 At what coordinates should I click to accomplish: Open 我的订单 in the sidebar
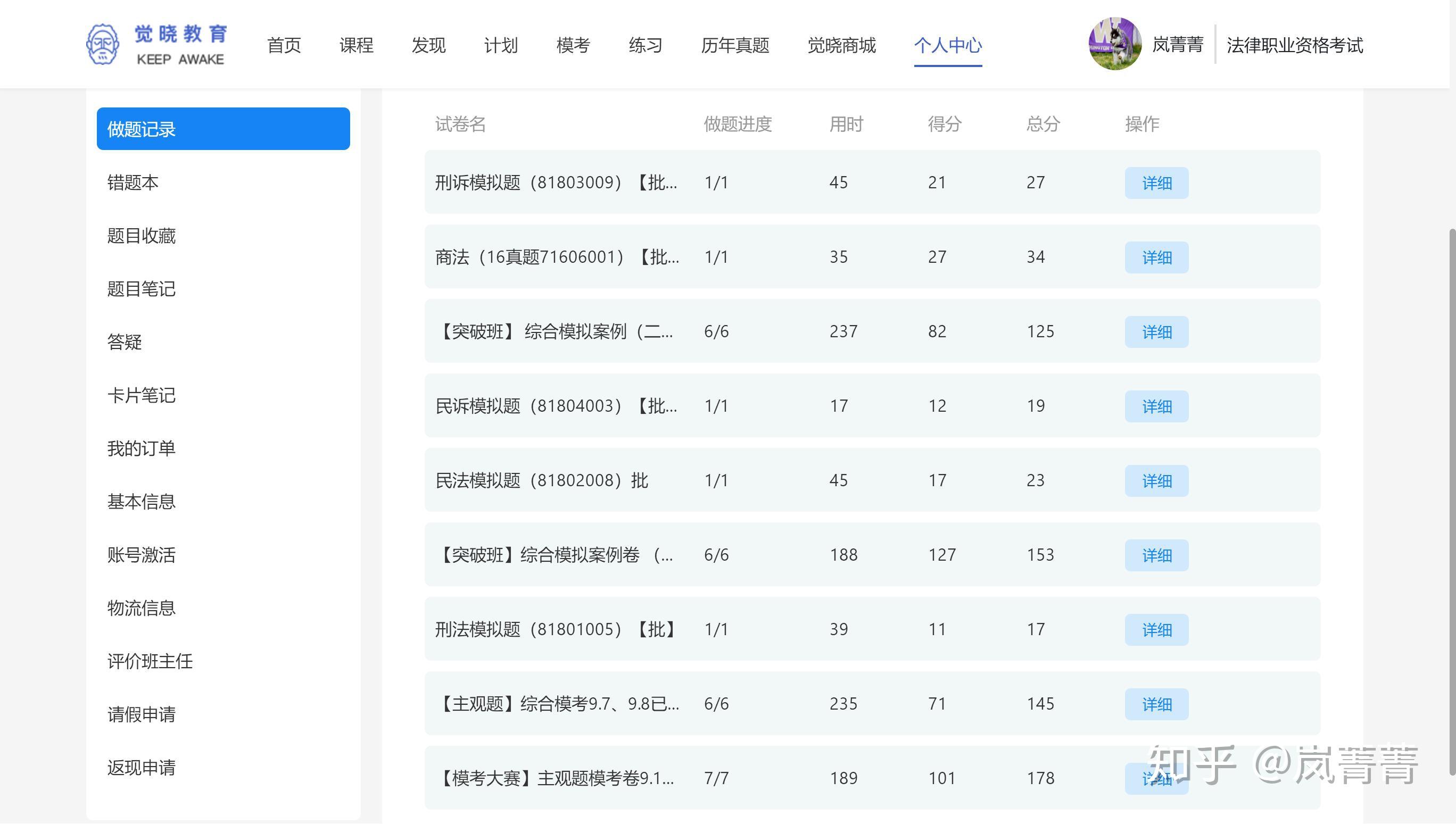(x=142, y=448)
